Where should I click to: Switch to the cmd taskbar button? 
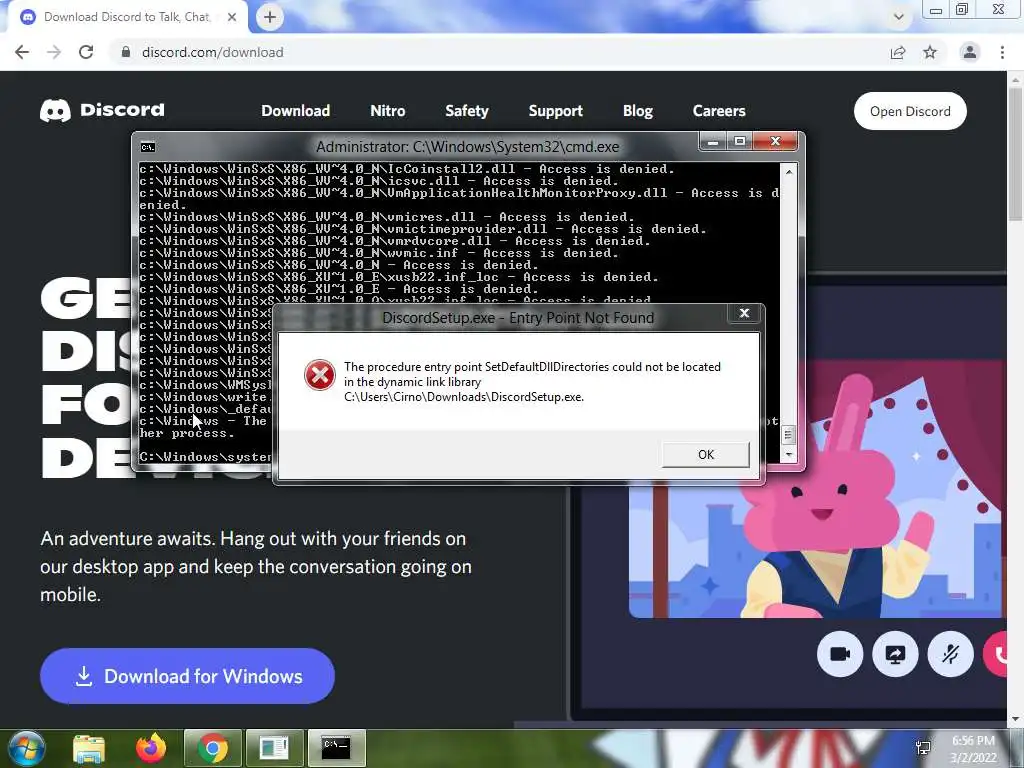pyautogui.click(x=336, y=748)
